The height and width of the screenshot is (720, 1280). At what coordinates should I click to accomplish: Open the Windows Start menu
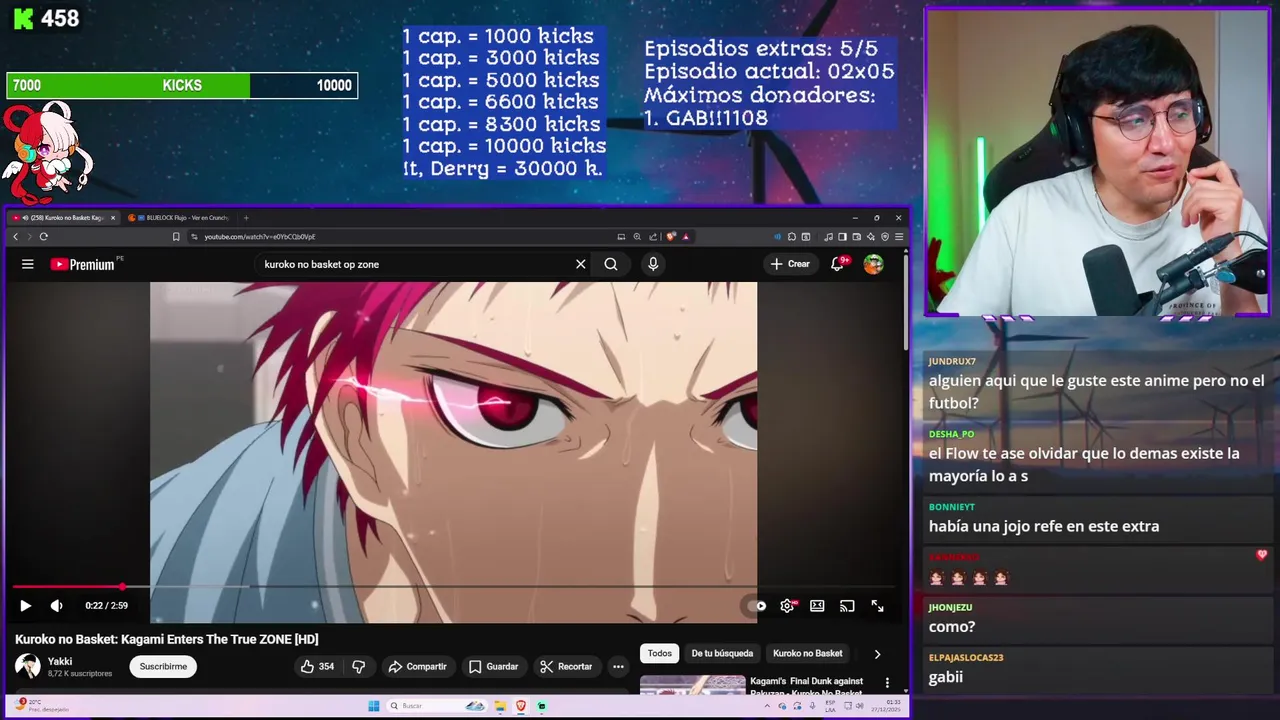pos(374,706)
